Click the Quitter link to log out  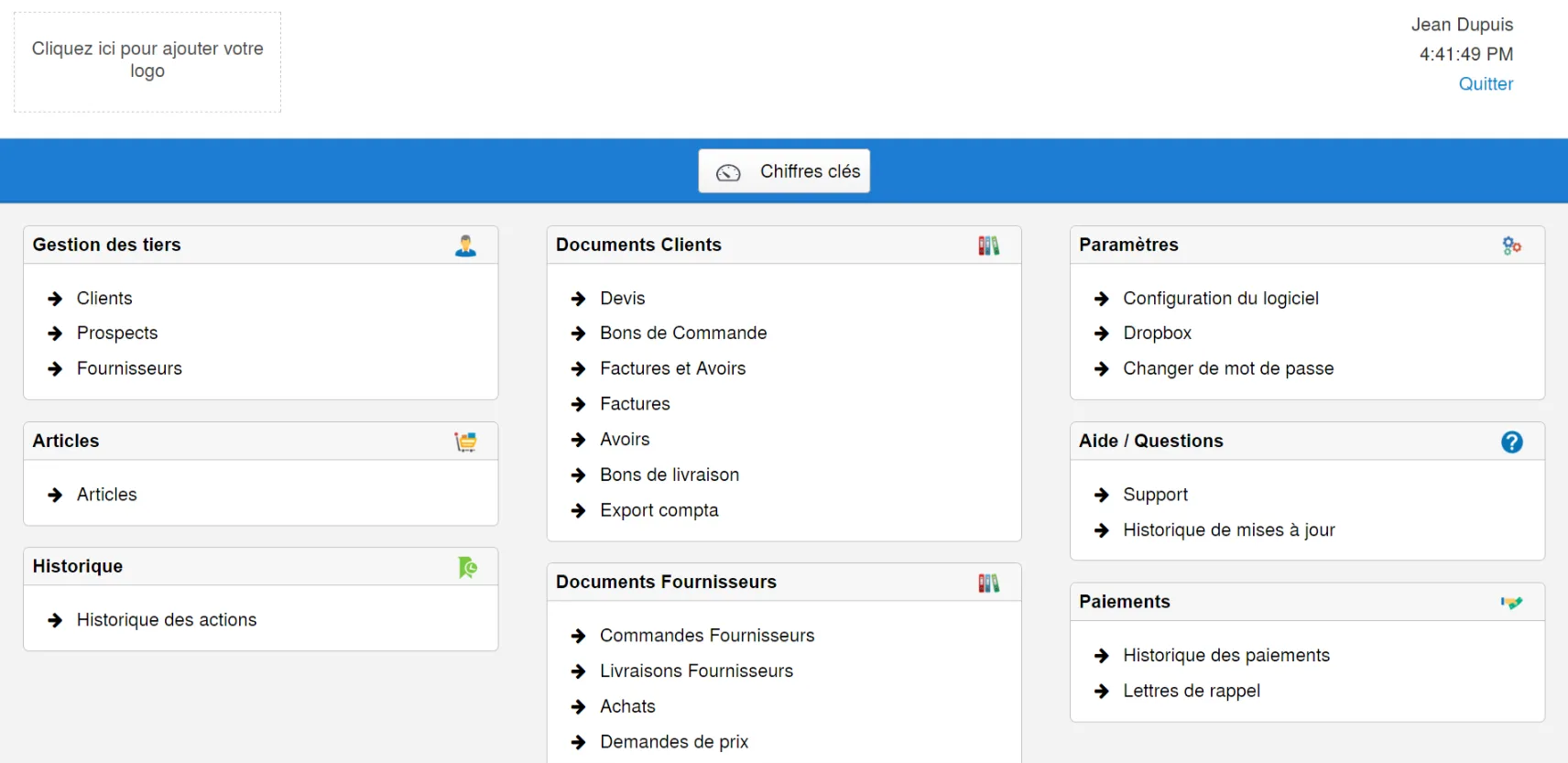[x=1486, y=83]
